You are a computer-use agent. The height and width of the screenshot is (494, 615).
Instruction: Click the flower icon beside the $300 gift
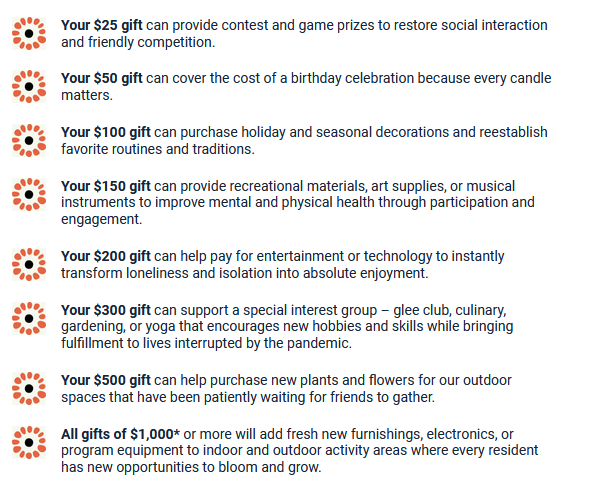click(x=29, y=318)
